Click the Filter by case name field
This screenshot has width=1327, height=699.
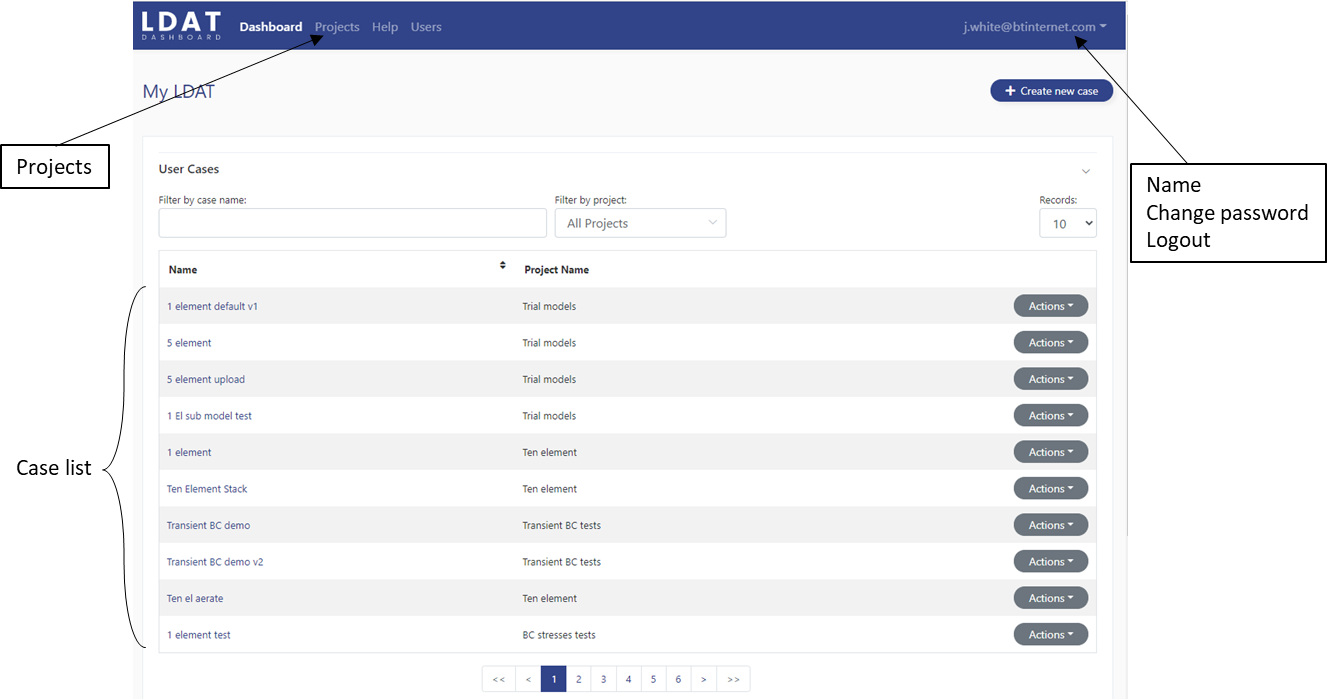[352, 223]
